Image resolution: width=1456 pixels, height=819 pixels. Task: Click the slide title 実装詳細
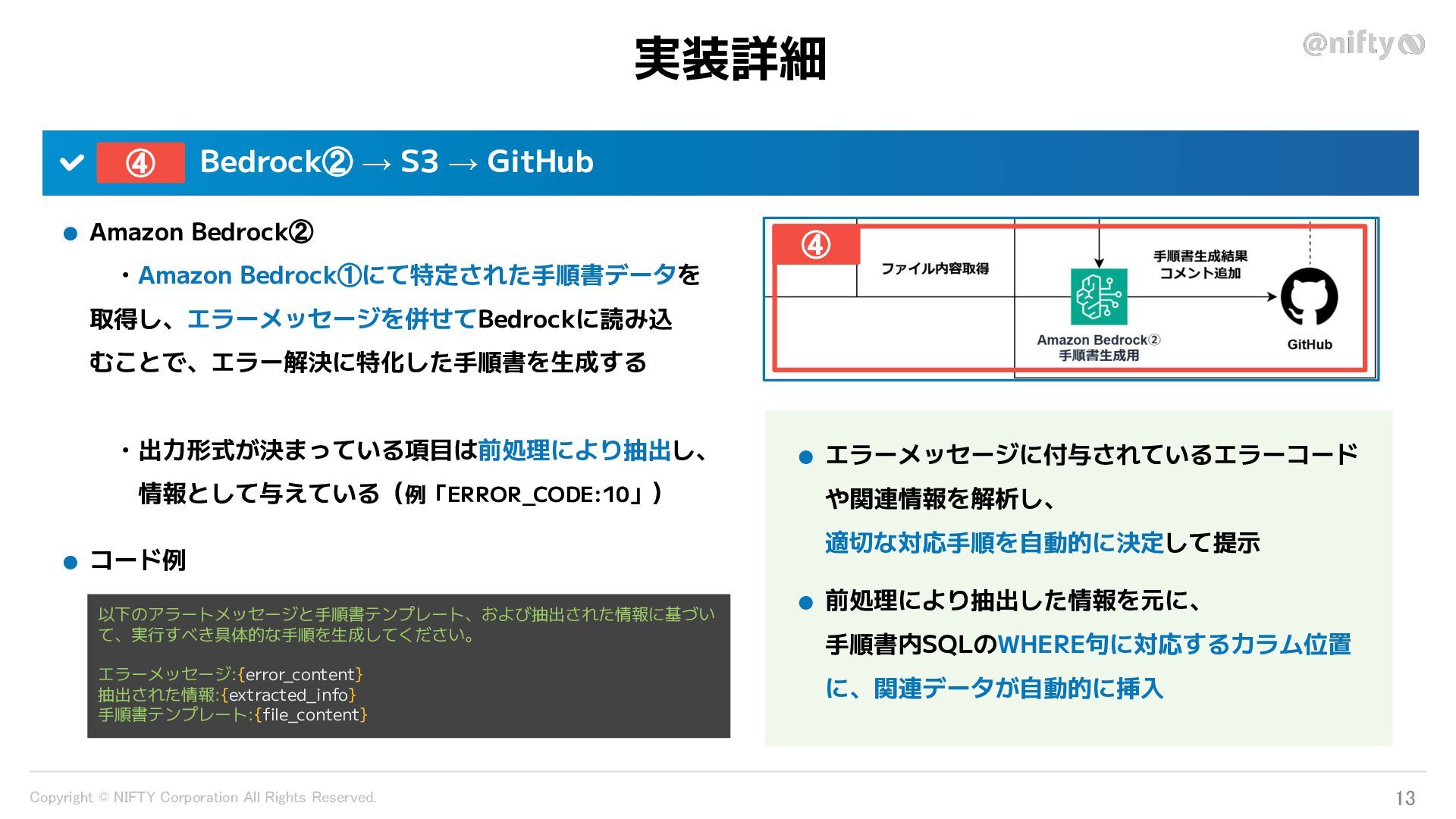(x=729, y=59)
